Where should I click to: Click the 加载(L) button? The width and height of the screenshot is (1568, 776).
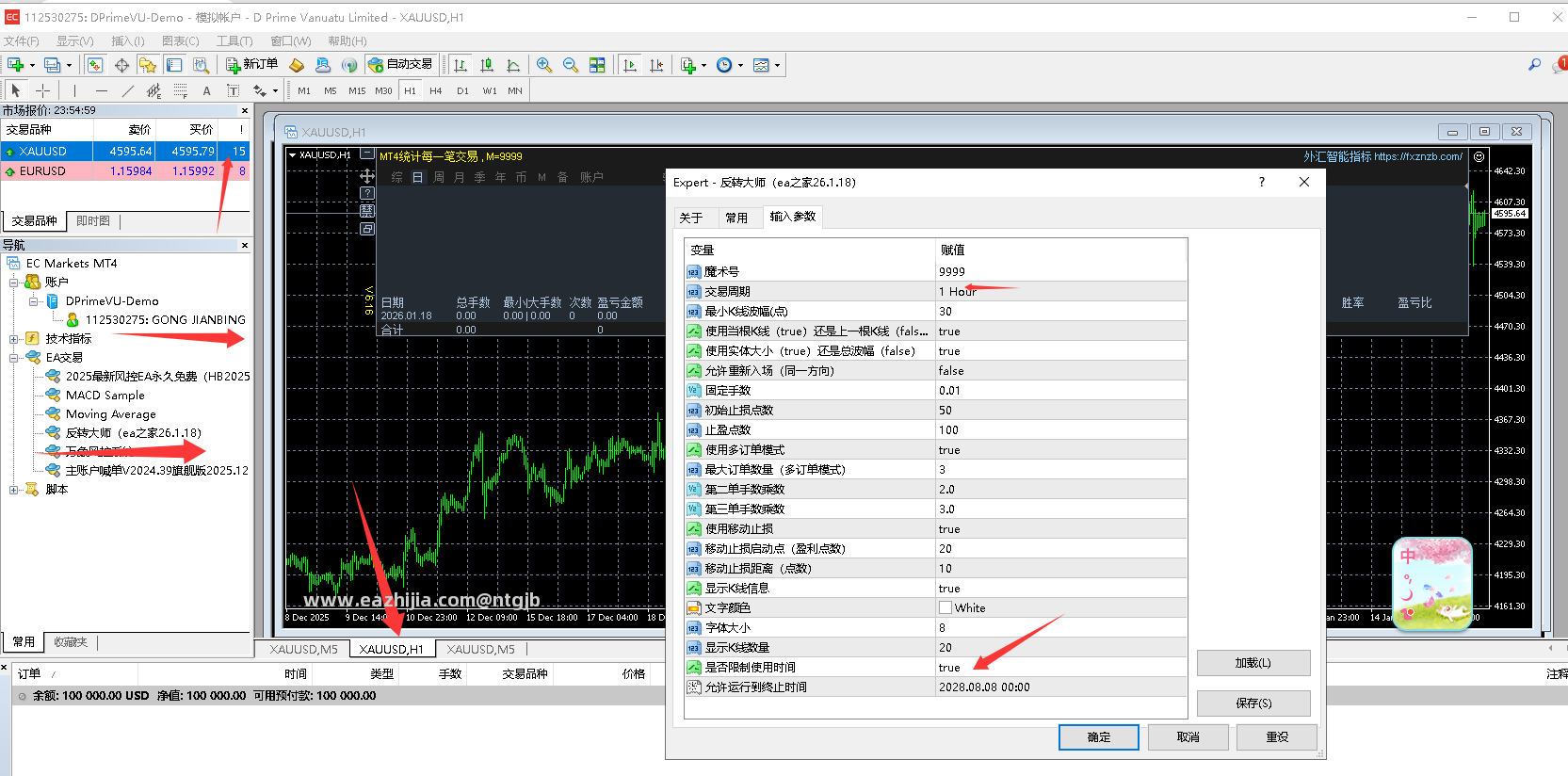point(1253,663)
